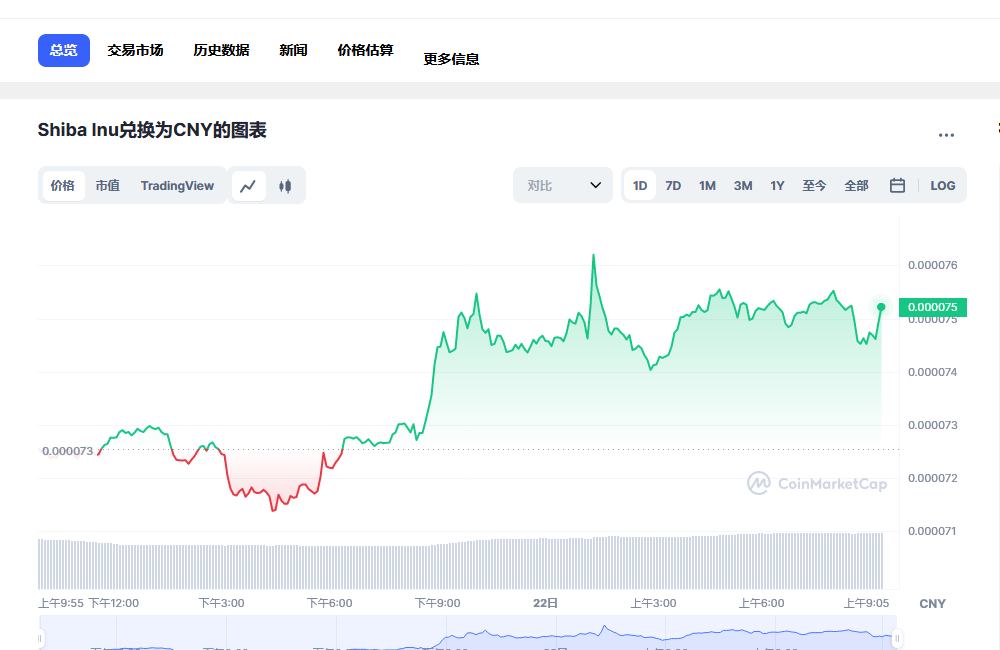
Task: Open the date range calendar picker
Action: 896,185
